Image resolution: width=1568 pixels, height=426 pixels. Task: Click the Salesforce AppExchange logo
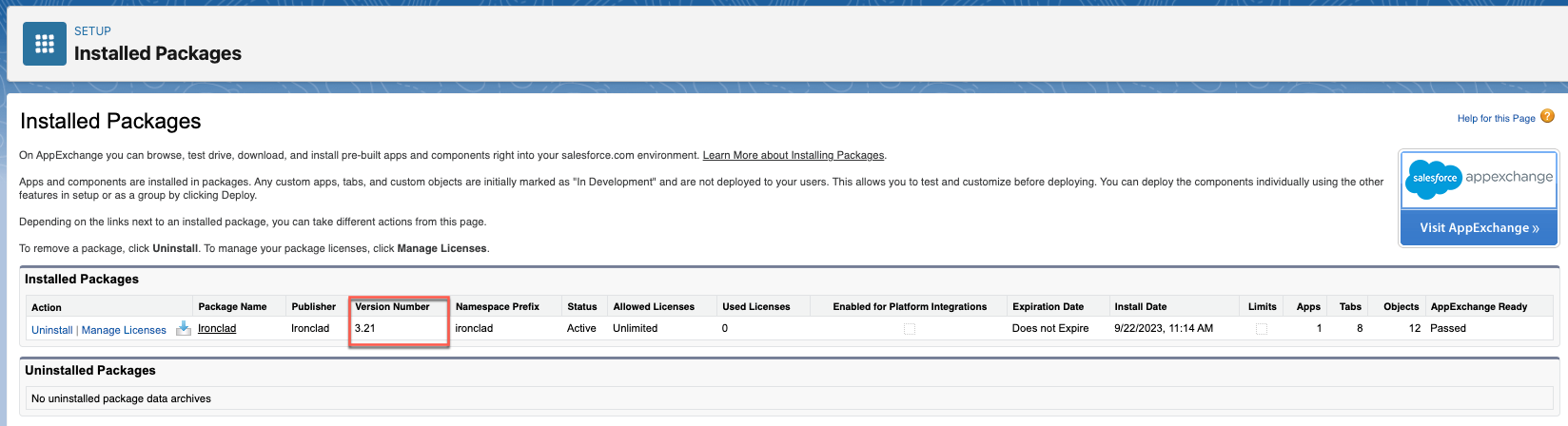coord(1479,179)
